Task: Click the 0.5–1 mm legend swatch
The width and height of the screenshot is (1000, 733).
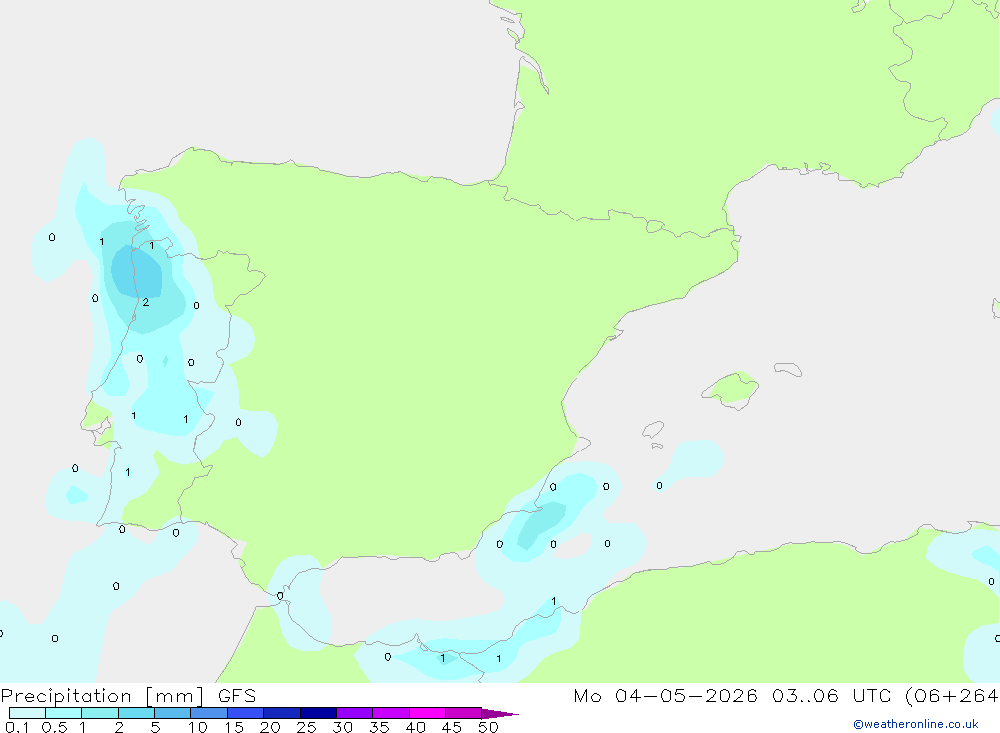Action: coord(63,713)
